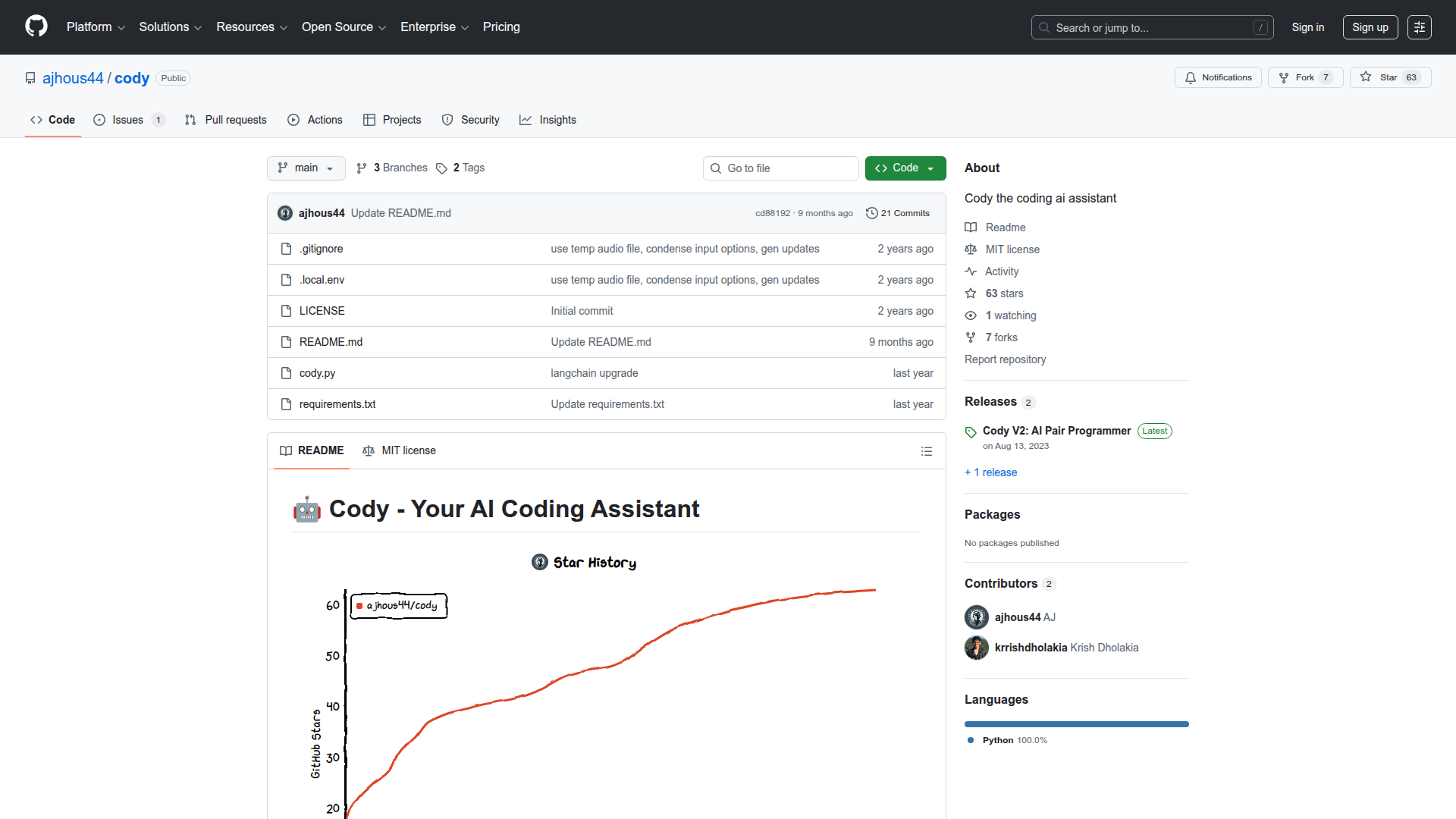
Task: Switch to the MIT license tab
Action: click(400, 450)
